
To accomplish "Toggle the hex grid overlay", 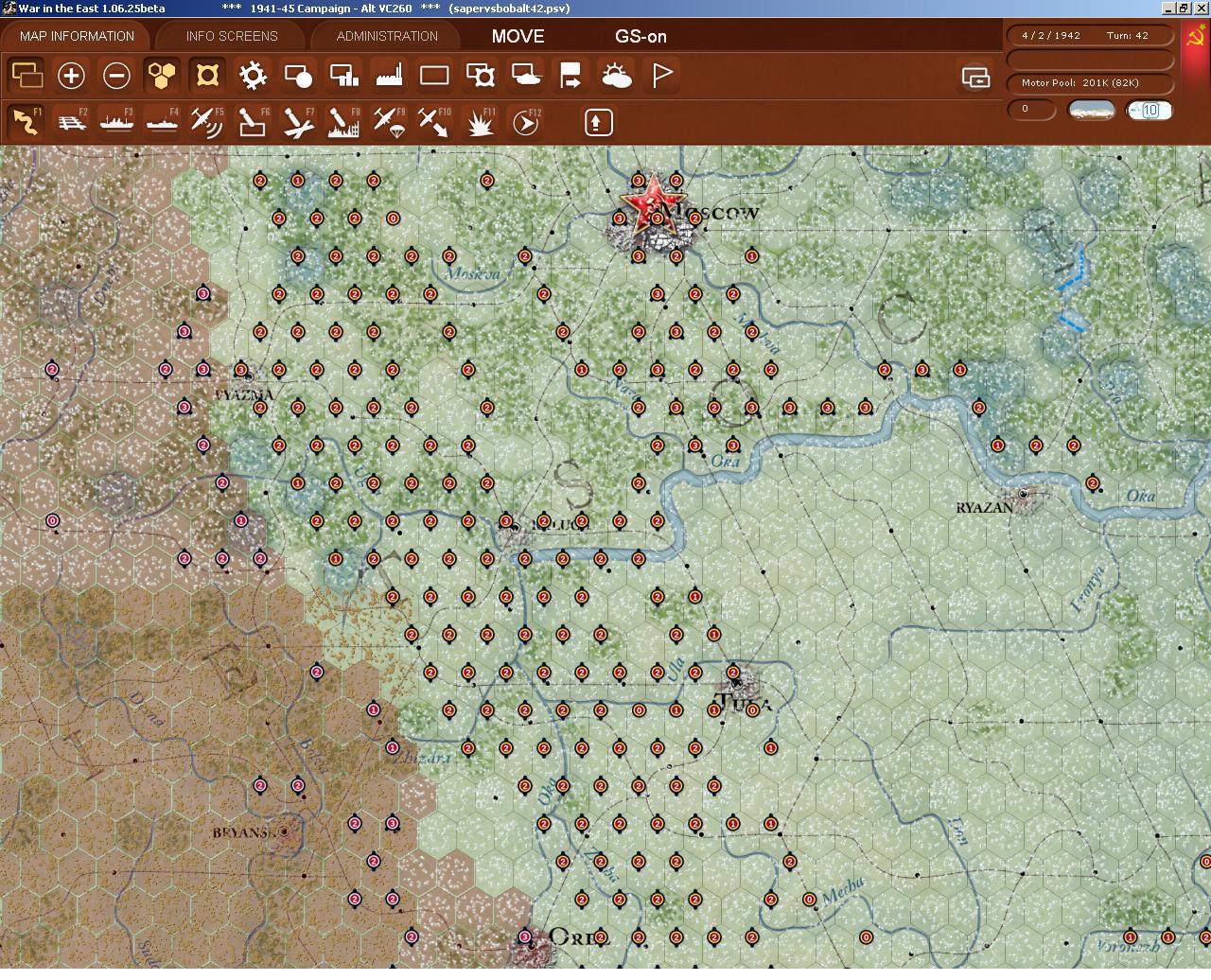I will click(x=162, y=76).
